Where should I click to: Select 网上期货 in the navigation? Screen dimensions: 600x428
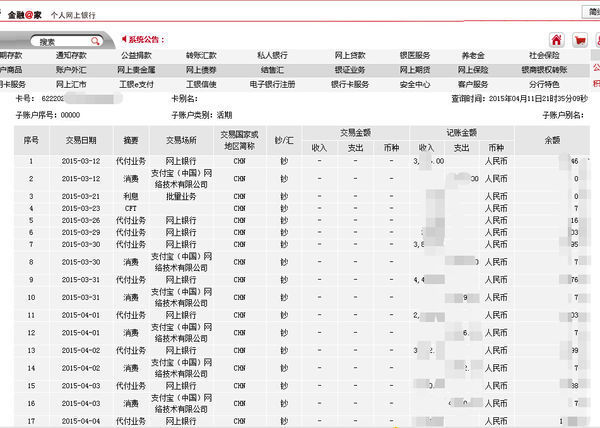415,70
